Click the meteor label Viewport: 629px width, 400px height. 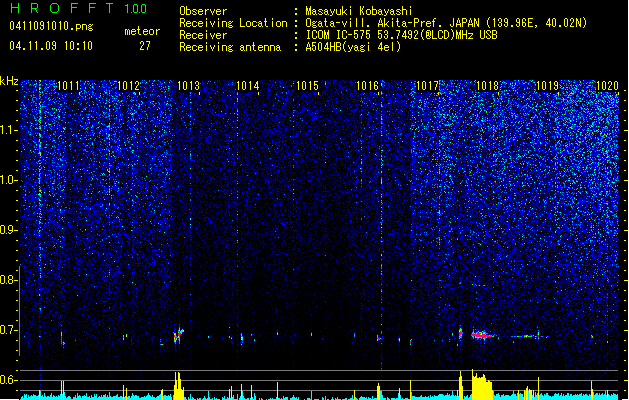[142, 31]
